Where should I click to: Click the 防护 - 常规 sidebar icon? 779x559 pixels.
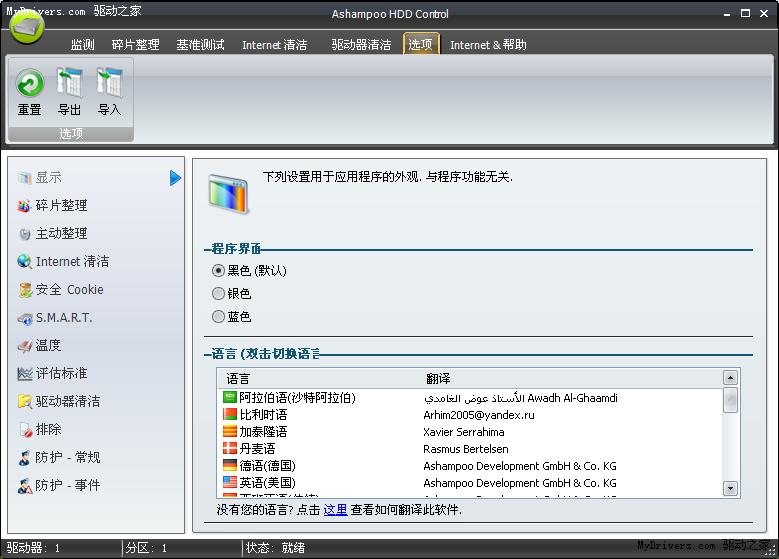[24, 458]
